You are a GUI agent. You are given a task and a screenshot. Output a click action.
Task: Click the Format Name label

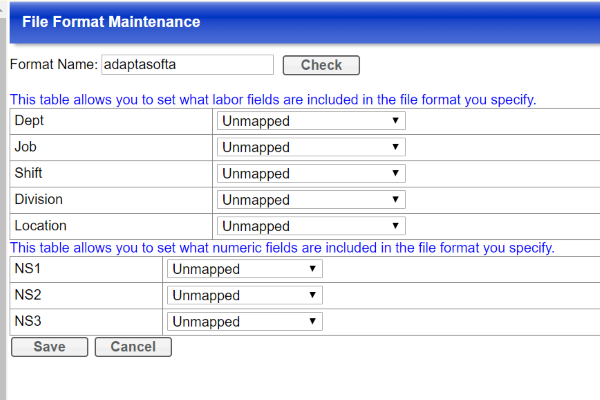[54, 65]
